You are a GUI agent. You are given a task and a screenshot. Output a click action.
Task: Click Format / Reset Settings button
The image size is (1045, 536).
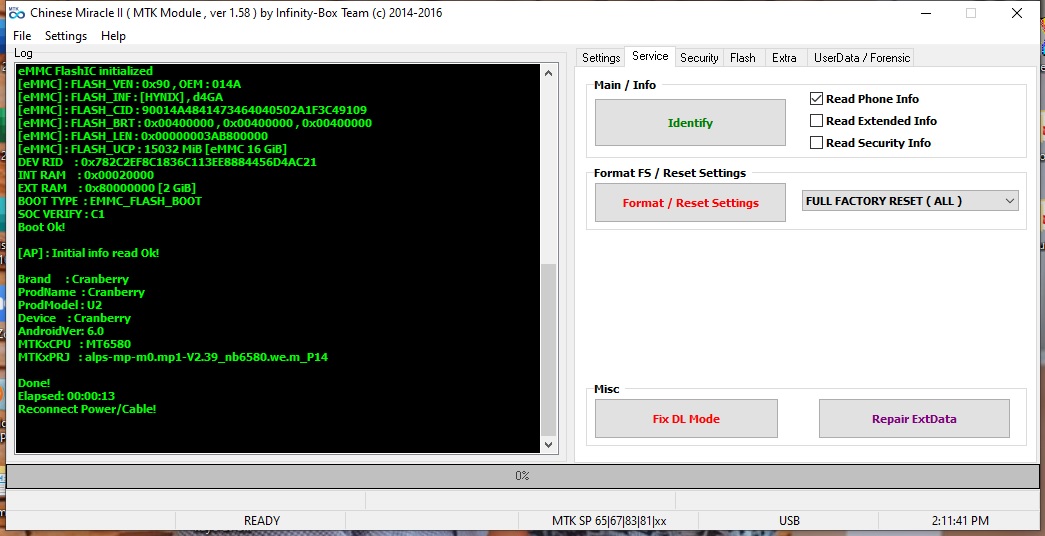[690, 203]
